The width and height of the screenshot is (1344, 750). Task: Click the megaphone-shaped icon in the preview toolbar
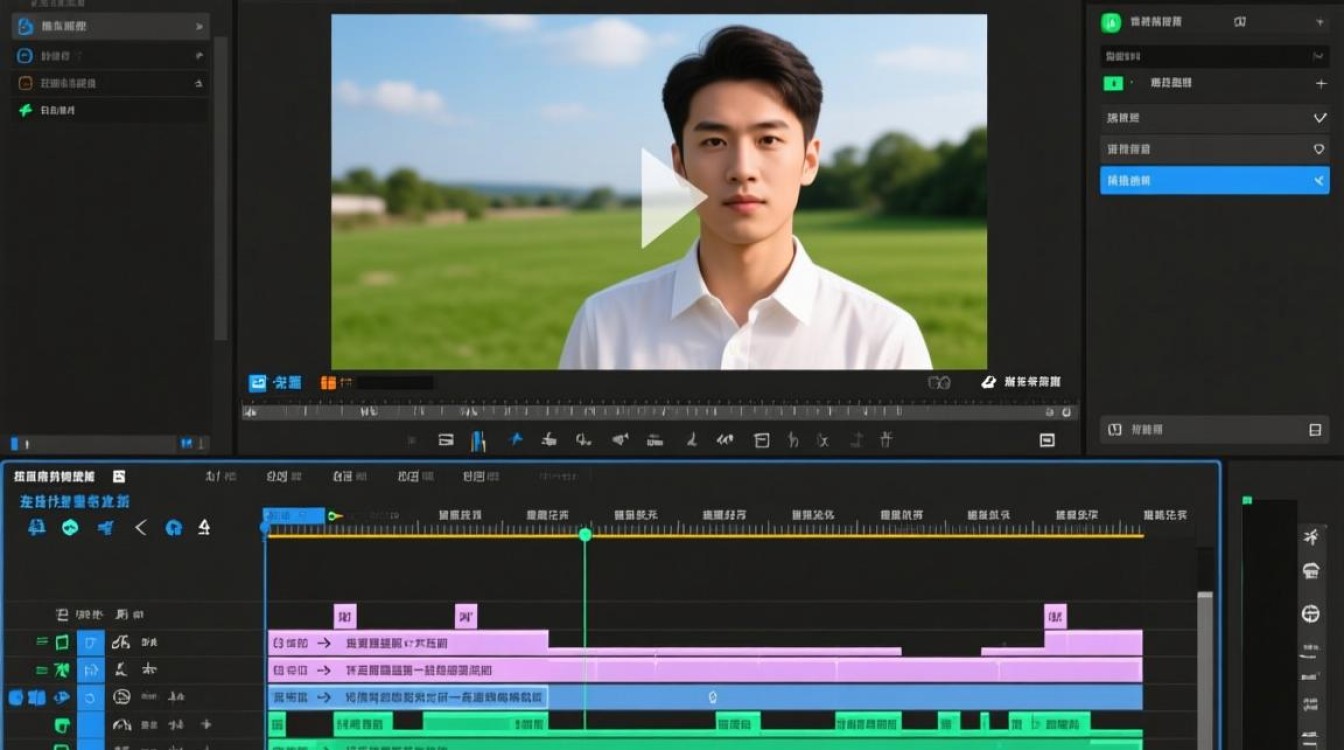pyautogui.click(x=620, y=439)
